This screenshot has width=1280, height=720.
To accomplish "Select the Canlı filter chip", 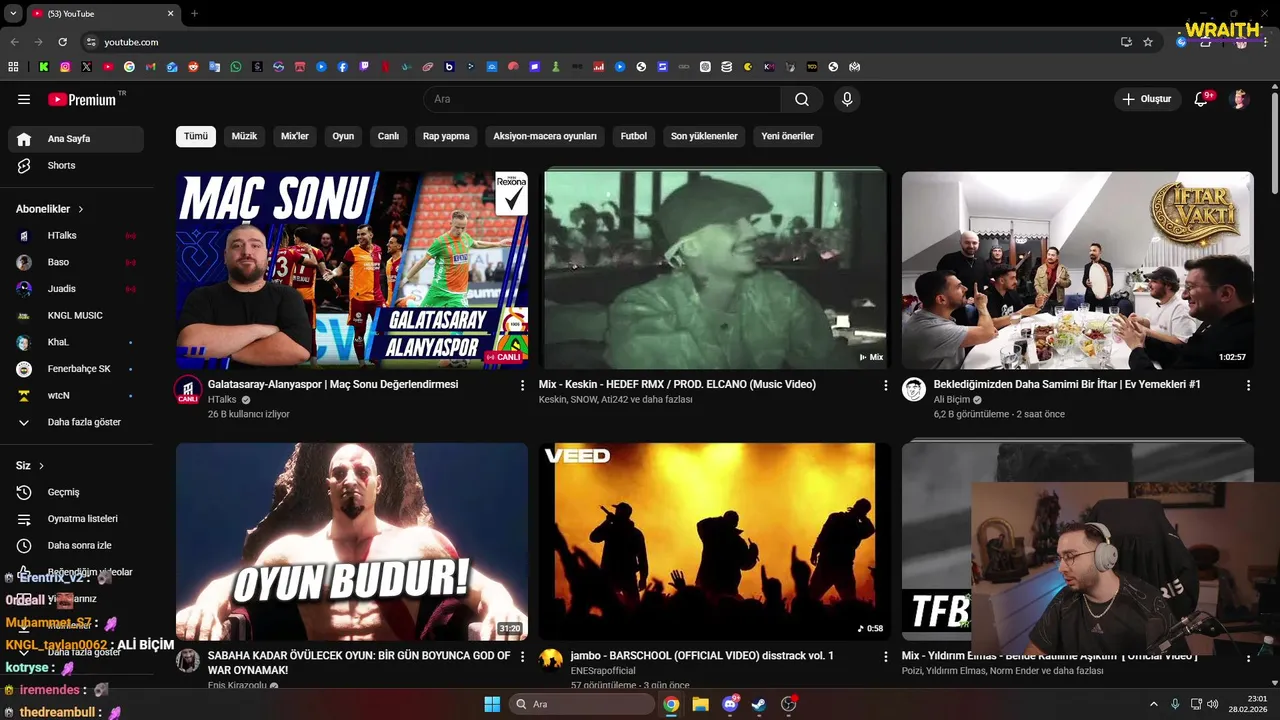I will 388,136.
